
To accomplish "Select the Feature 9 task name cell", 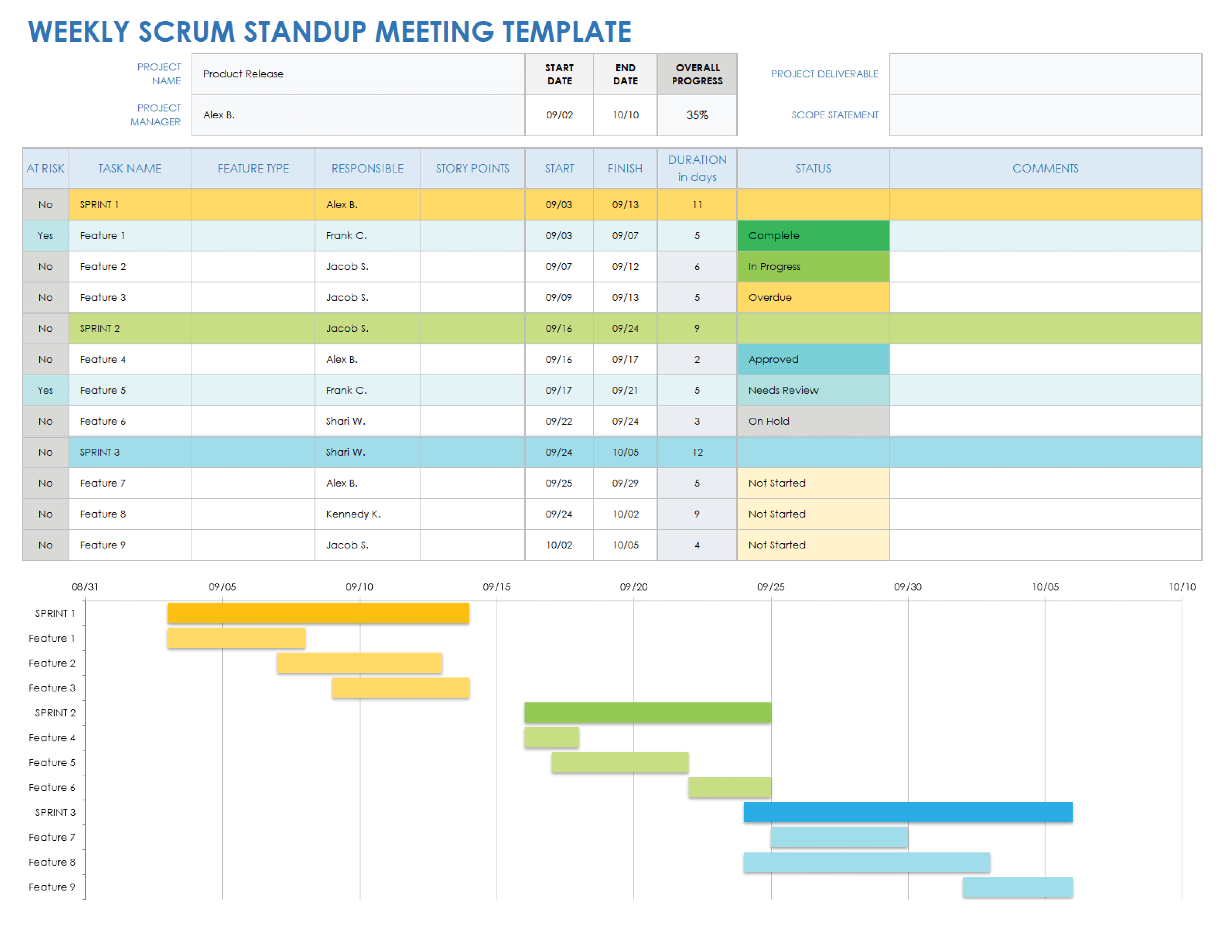I will 130,545.
